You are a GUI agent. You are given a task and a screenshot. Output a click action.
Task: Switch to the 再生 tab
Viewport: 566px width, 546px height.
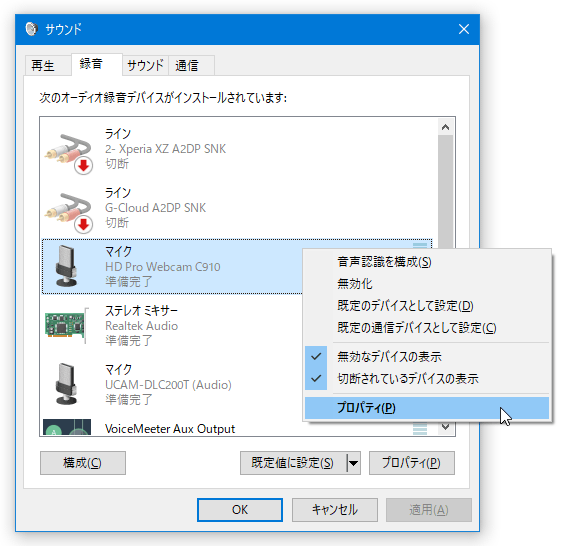tap(48, 65)
